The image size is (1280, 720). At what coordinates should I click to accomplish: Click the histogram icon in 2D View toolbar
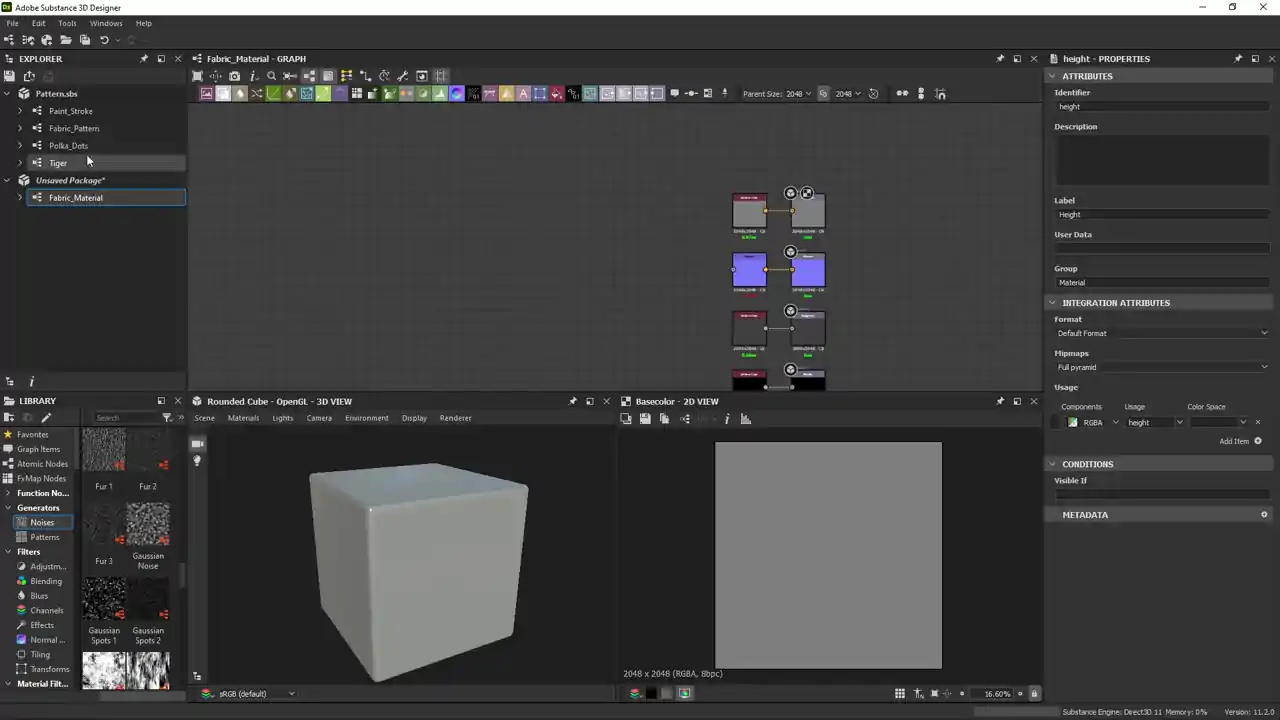click(745, 419)
